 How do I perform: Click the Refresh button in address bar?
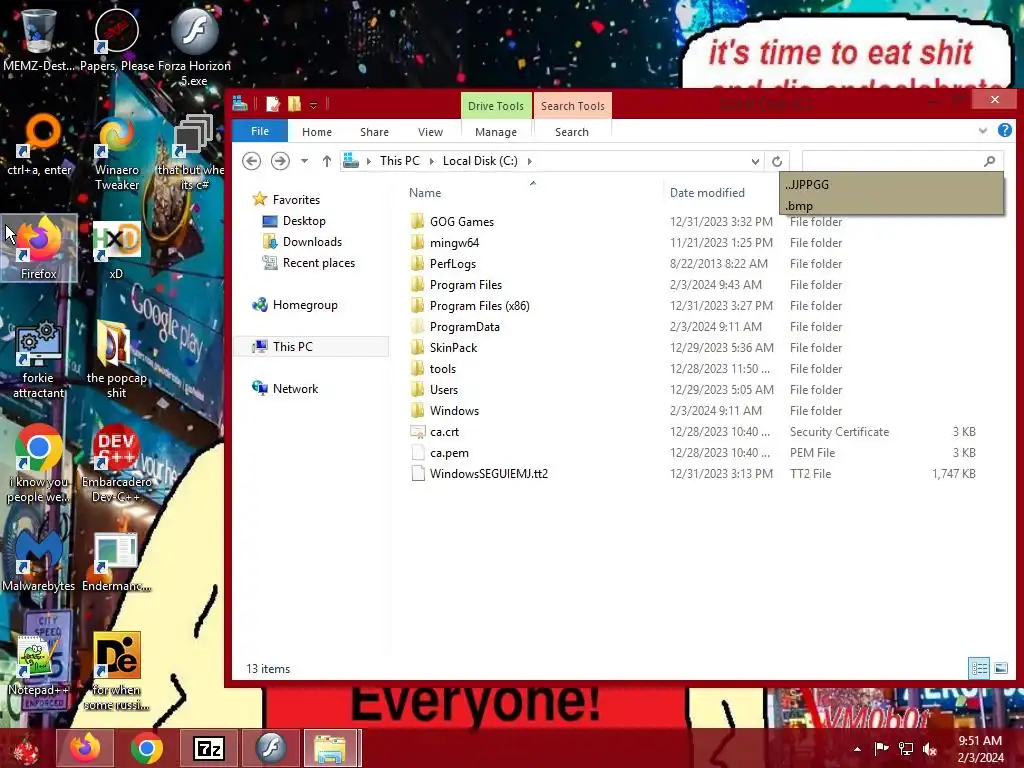[776, 161]
